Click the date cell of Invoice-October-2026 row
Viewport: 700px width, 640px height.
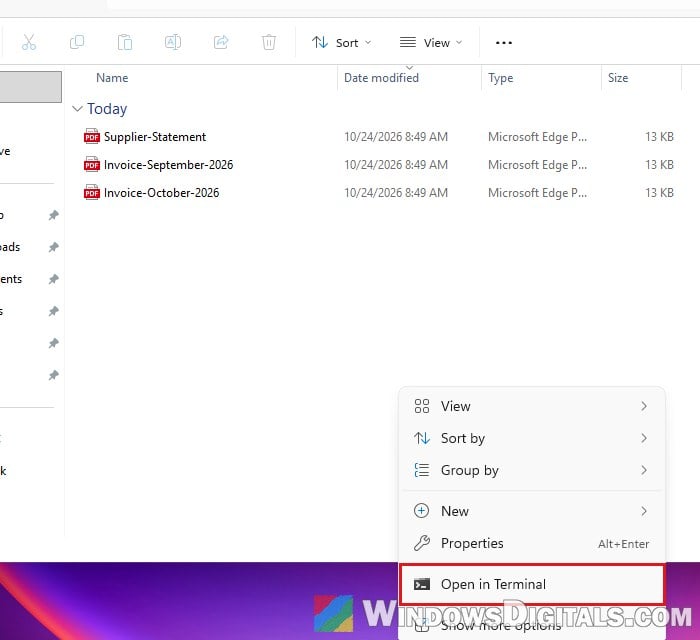(x=396, y=193)
